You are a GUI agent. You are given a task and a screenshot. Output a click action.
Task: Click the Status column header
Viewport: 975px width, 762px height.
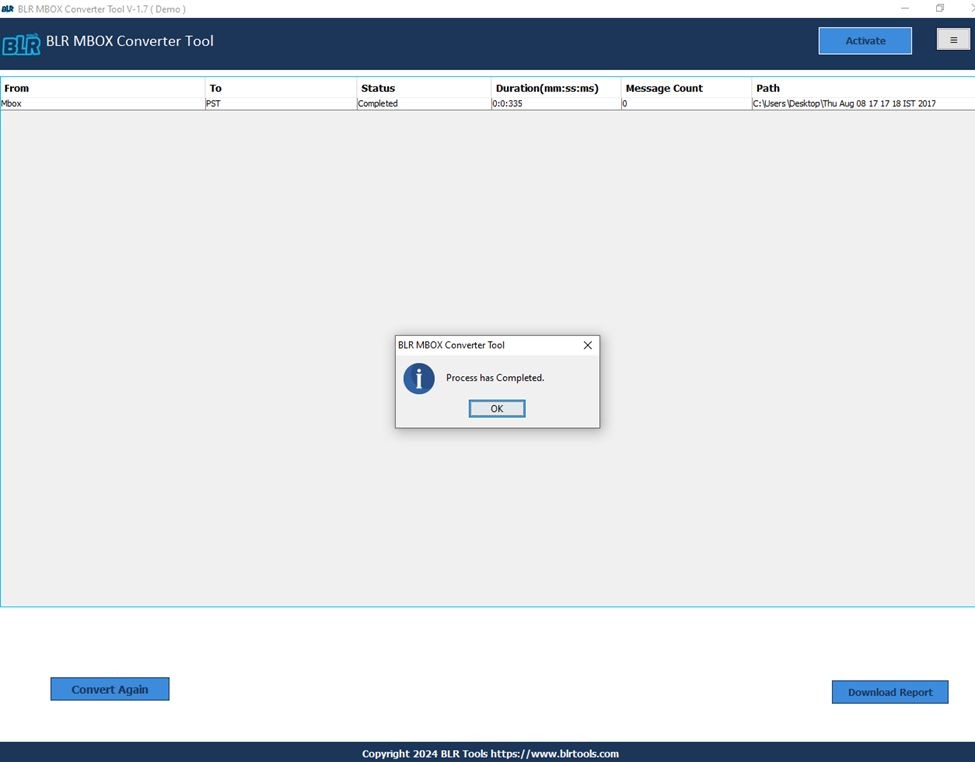(x=377, y=88)
